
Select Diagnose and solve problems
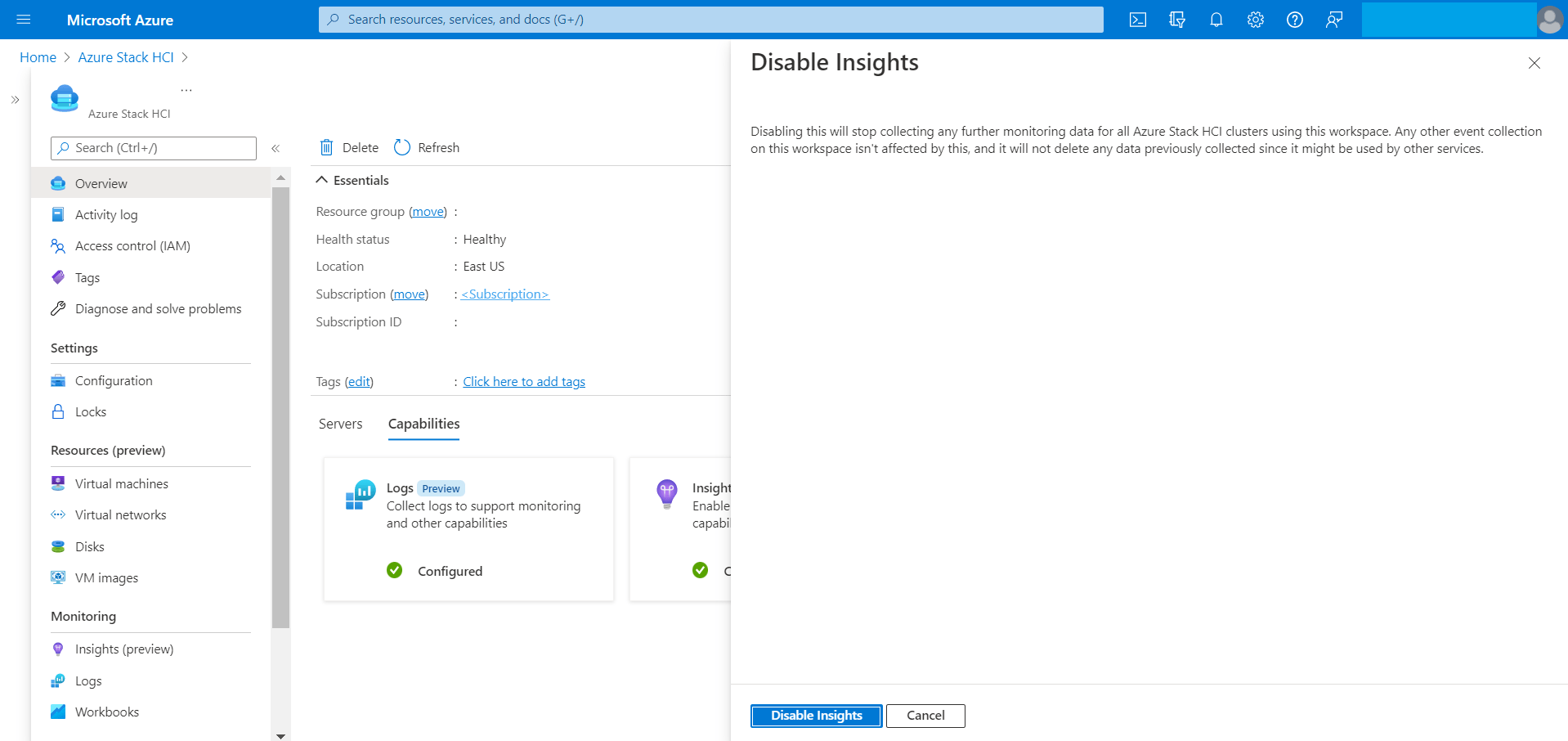(158, 308)
